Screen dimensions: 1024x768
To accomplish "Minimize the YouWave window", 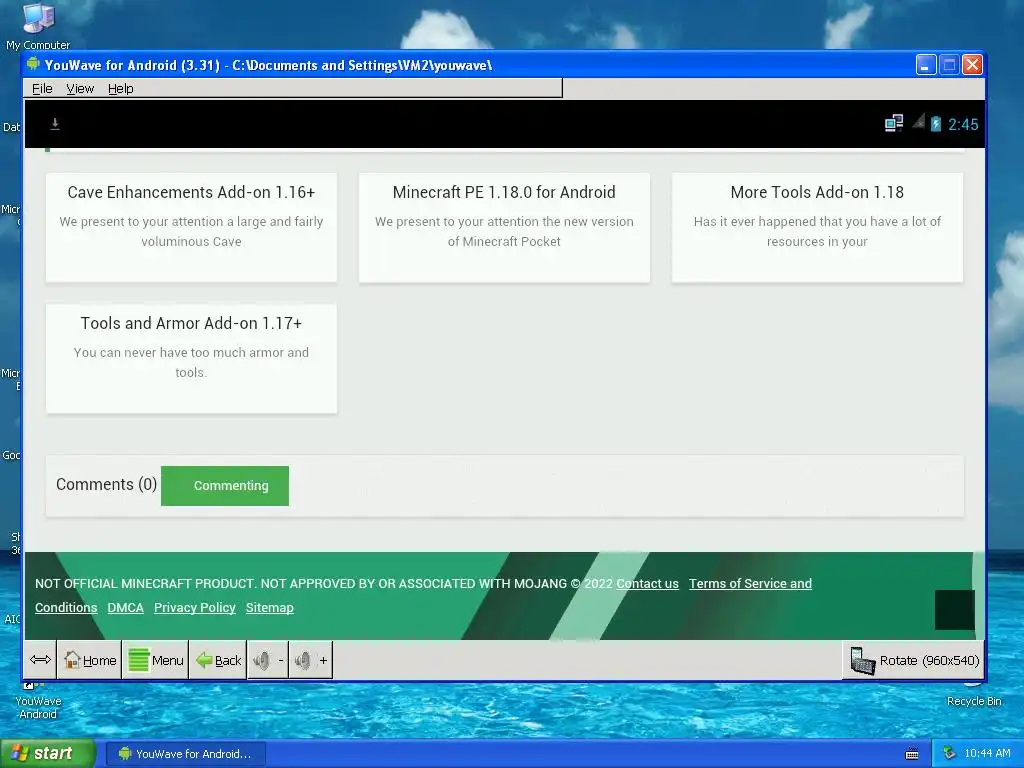I will (925, 65).
